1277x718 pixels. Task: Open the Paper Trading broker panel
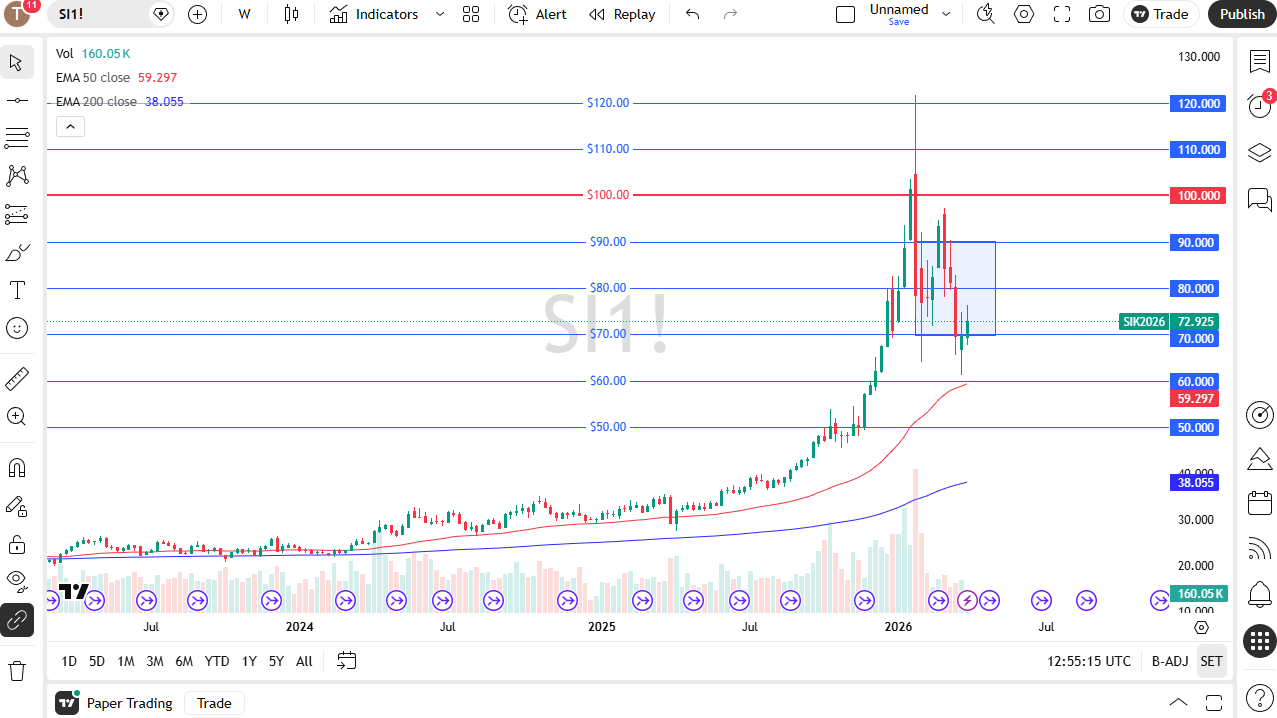pyautogui.click(x=115, y=703)
